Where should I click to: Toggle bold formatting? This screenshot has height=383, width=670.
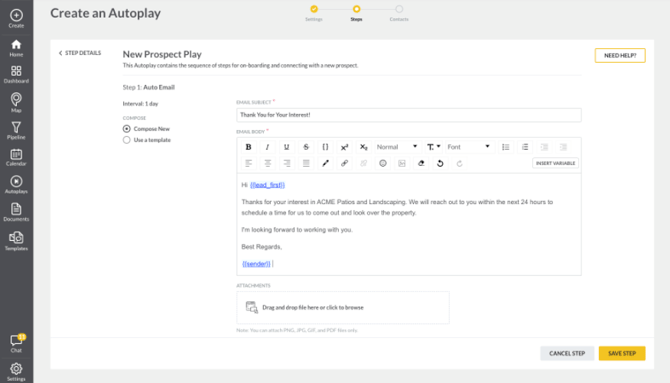(x=248, y=147)
